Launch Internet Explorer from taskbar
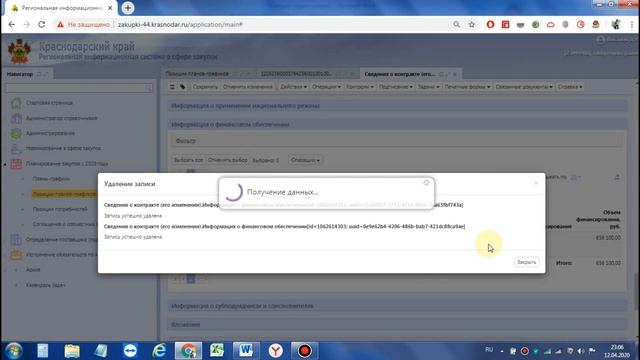 tap(159, 351)
